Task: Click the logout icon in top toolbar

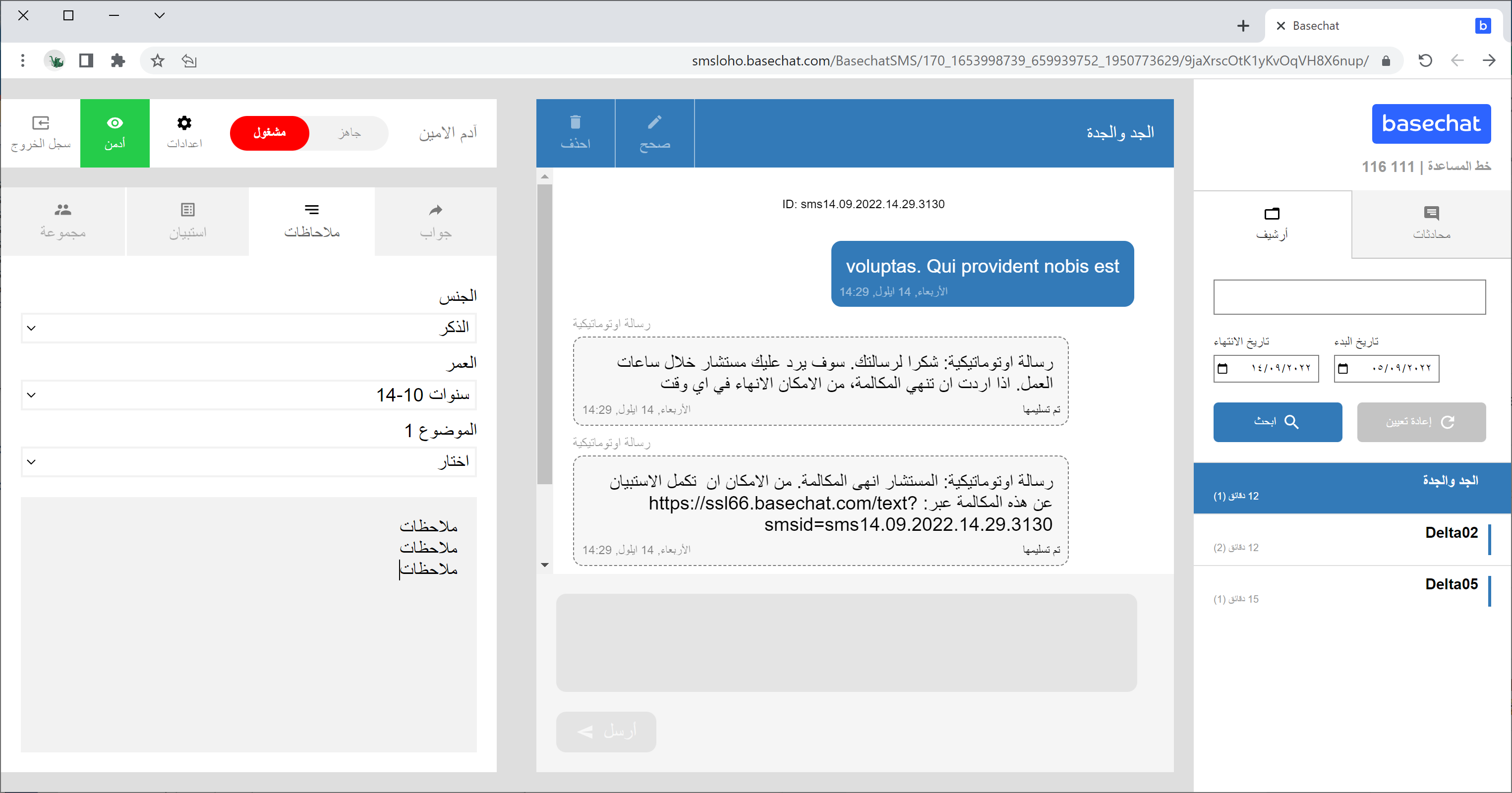Action: 40,123
